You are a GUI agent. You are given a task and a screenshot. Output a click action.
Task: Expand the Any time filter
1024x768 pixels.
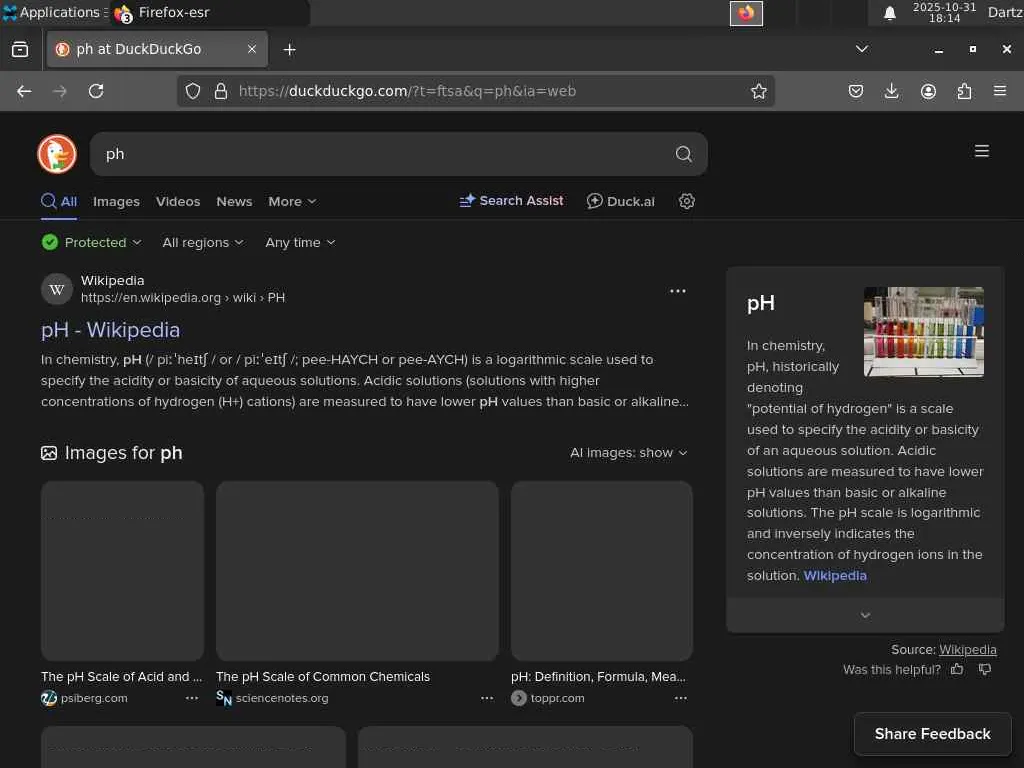300,242
